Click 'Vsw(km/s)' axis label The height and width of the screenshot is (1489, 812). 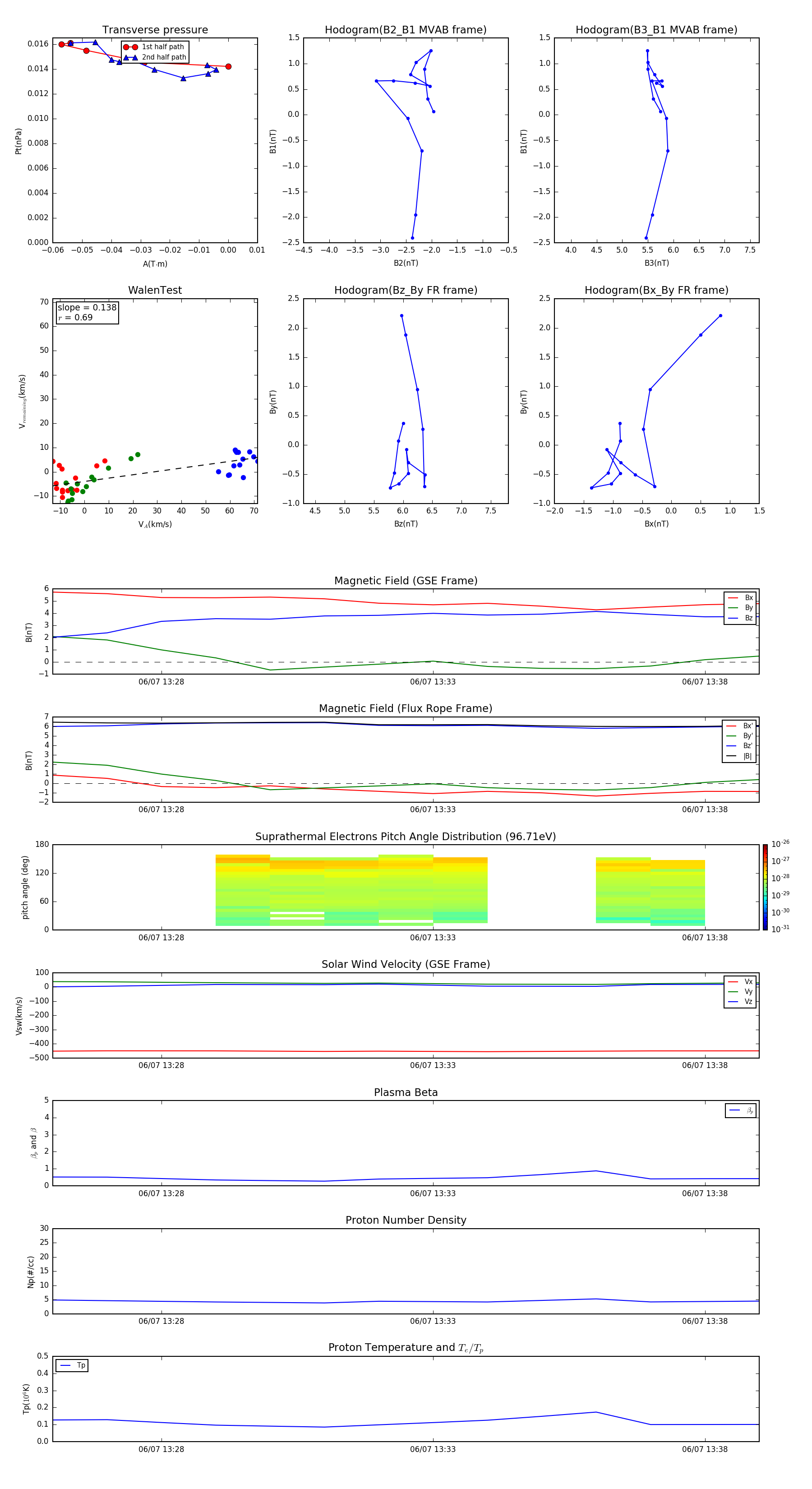[x=19, y=1016]
